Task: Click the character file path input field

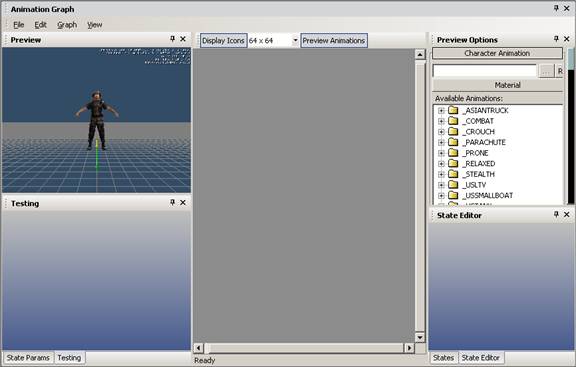Action: 485,71
